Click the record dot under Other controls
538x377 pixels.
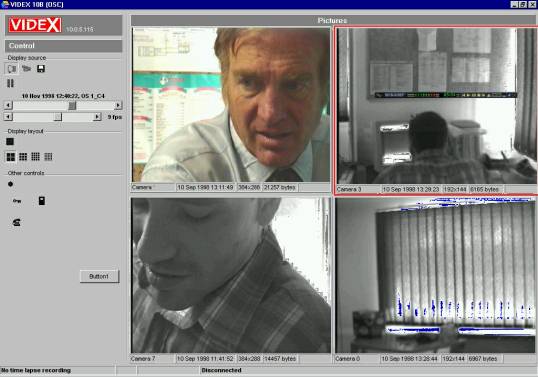pos(10,184)
